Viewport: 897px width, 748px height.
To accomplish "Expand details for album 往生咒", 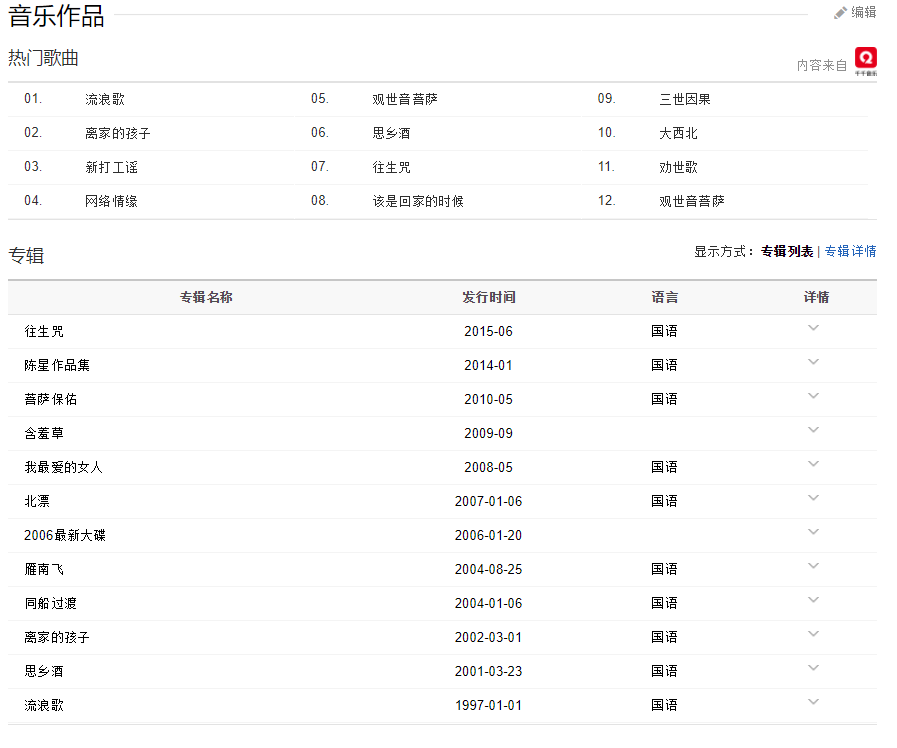I will [813, 328].
